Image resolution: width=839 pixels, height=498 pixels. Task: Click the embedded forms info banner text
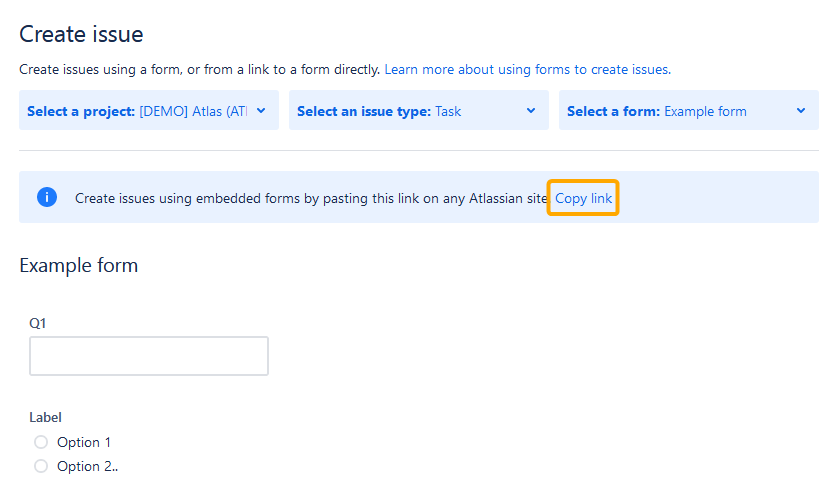click(x=311, y=198)
